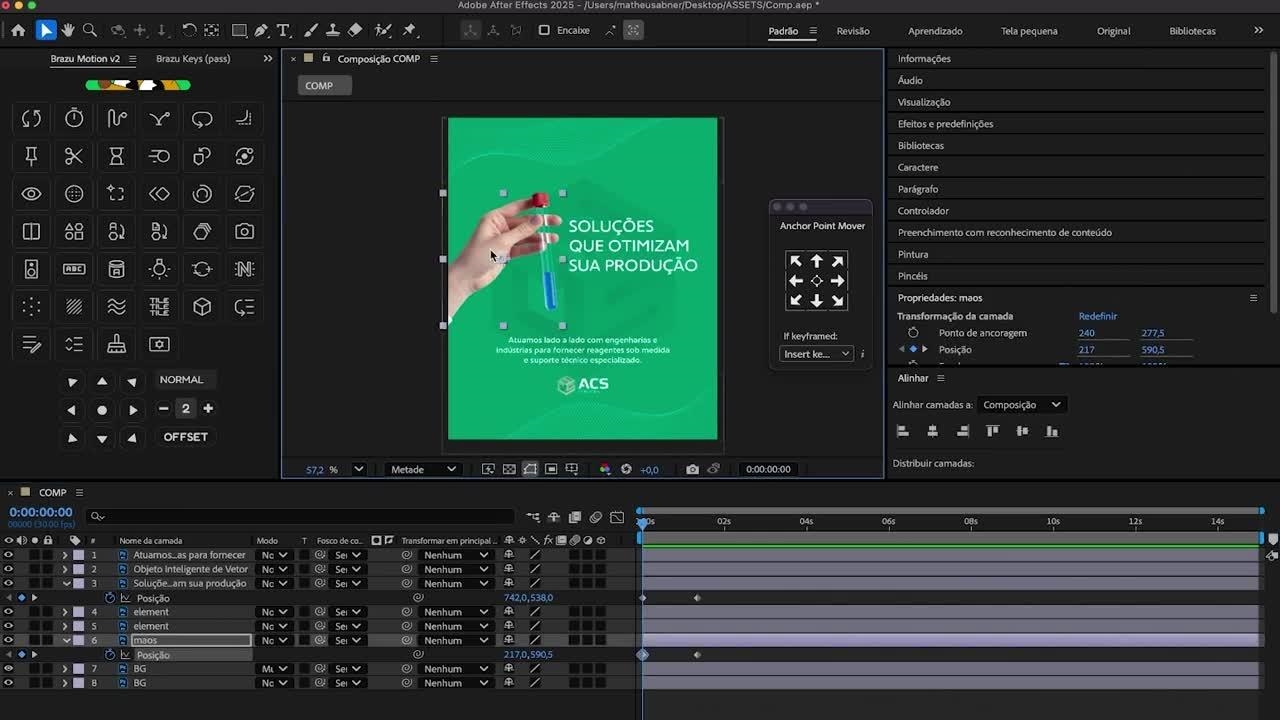Click Redefinir link in layer transform
1280x720 pixels.
click(1097, 316)
